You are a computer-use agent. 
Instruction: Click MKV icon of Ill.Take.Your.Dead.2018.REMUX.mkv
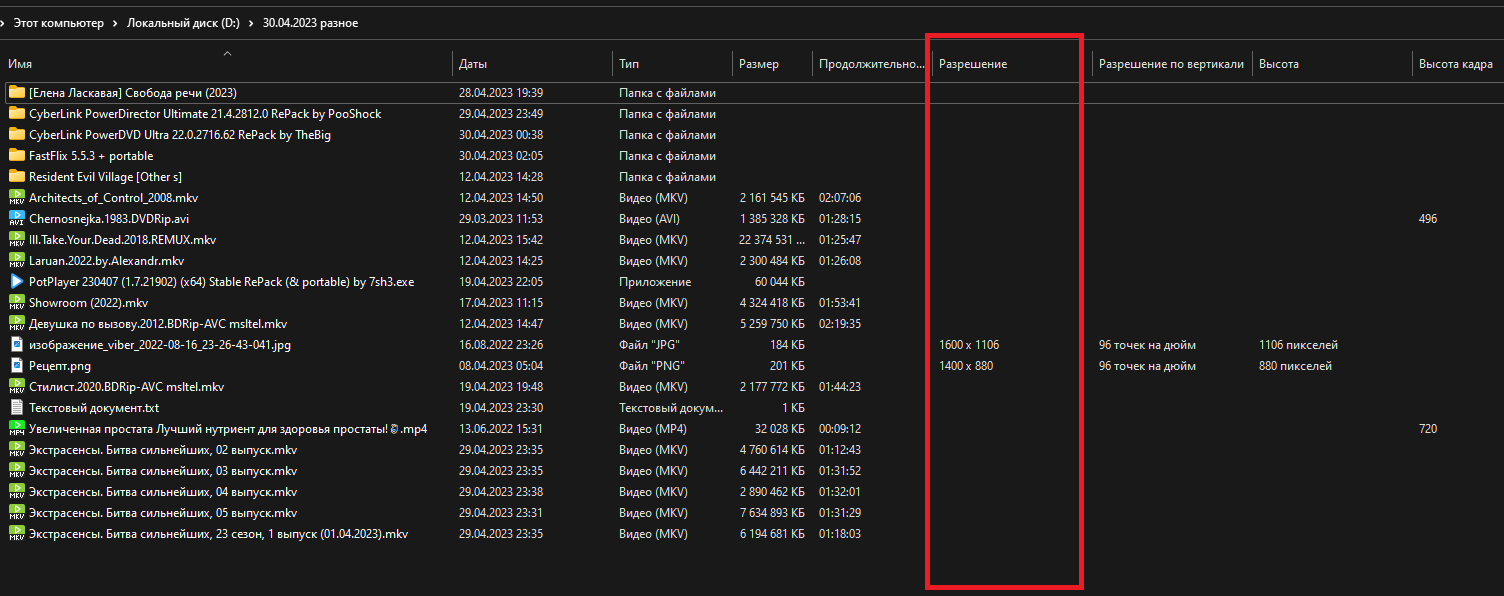click(x=16, y=239)
